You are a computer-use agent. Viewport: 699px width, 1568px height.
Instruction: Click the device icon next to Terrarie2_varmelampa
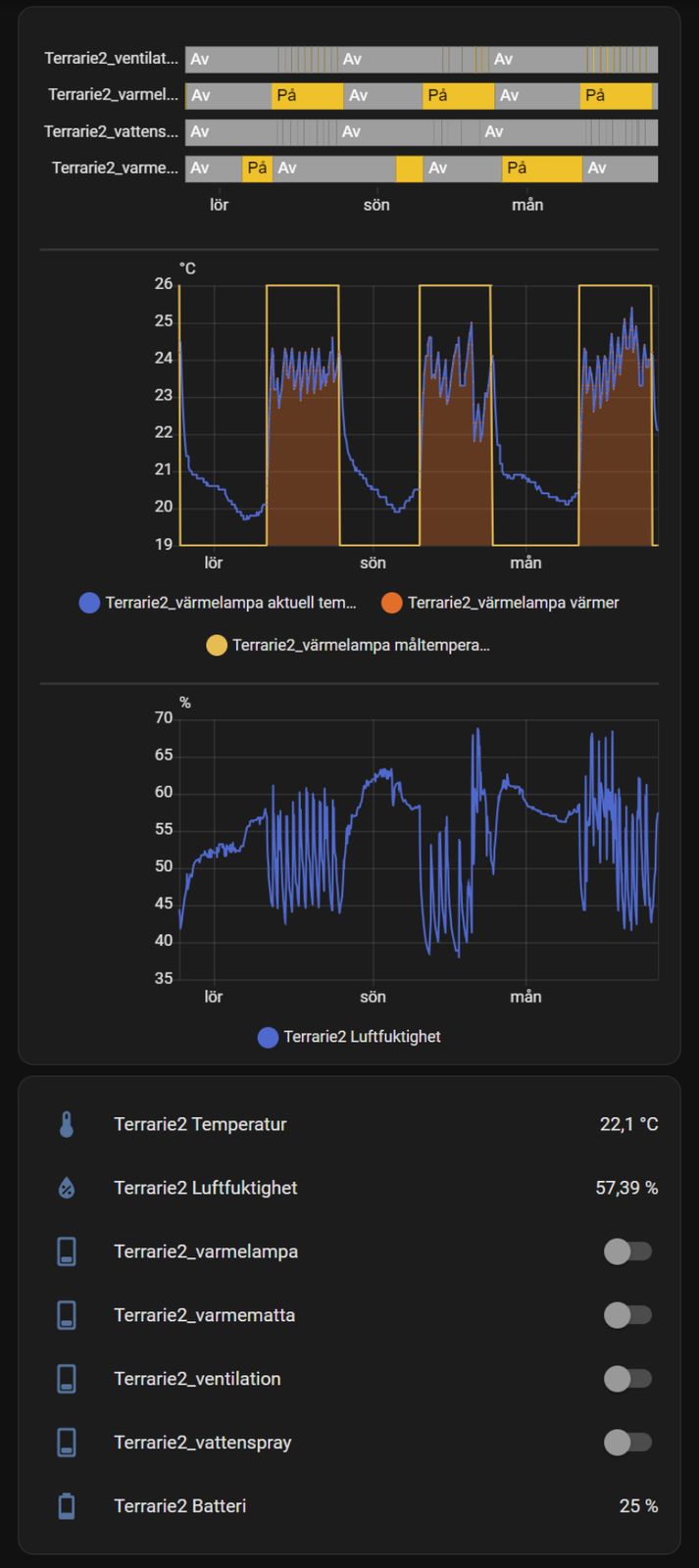pos(67,1251)
